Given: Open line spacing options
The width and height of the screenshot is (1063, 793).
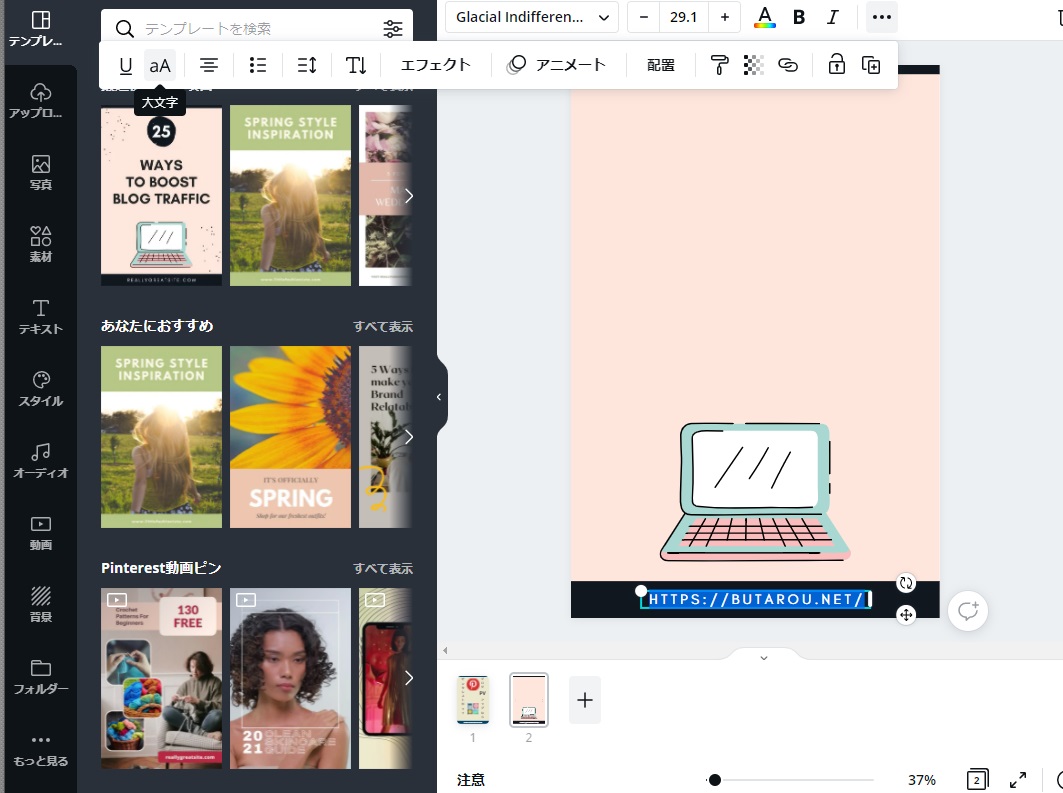Looking at the screenshot, I should coord(306,65).
